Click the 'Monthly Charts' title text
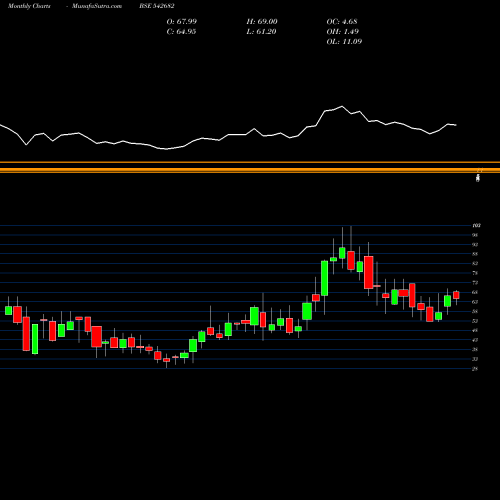This screenshot has height=500, width=500. click(x=29, y=6)
